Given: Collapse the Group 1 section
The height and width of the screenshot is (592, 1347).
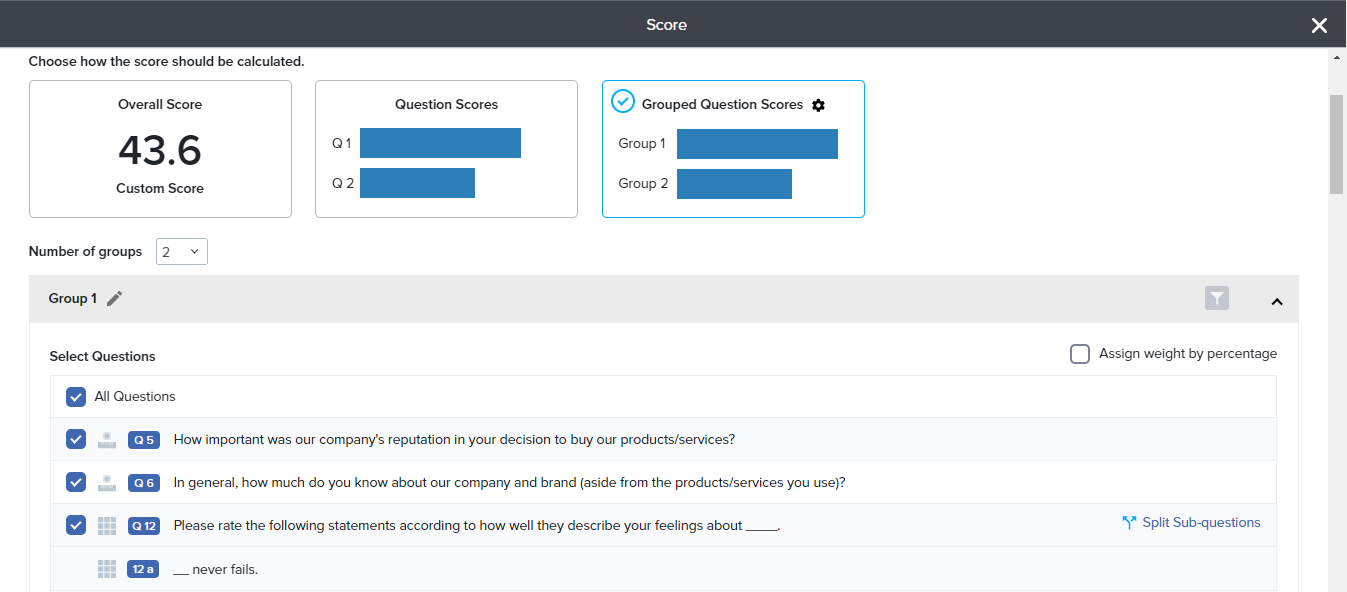Looking at the screenshot, I should coord(1276,301).
